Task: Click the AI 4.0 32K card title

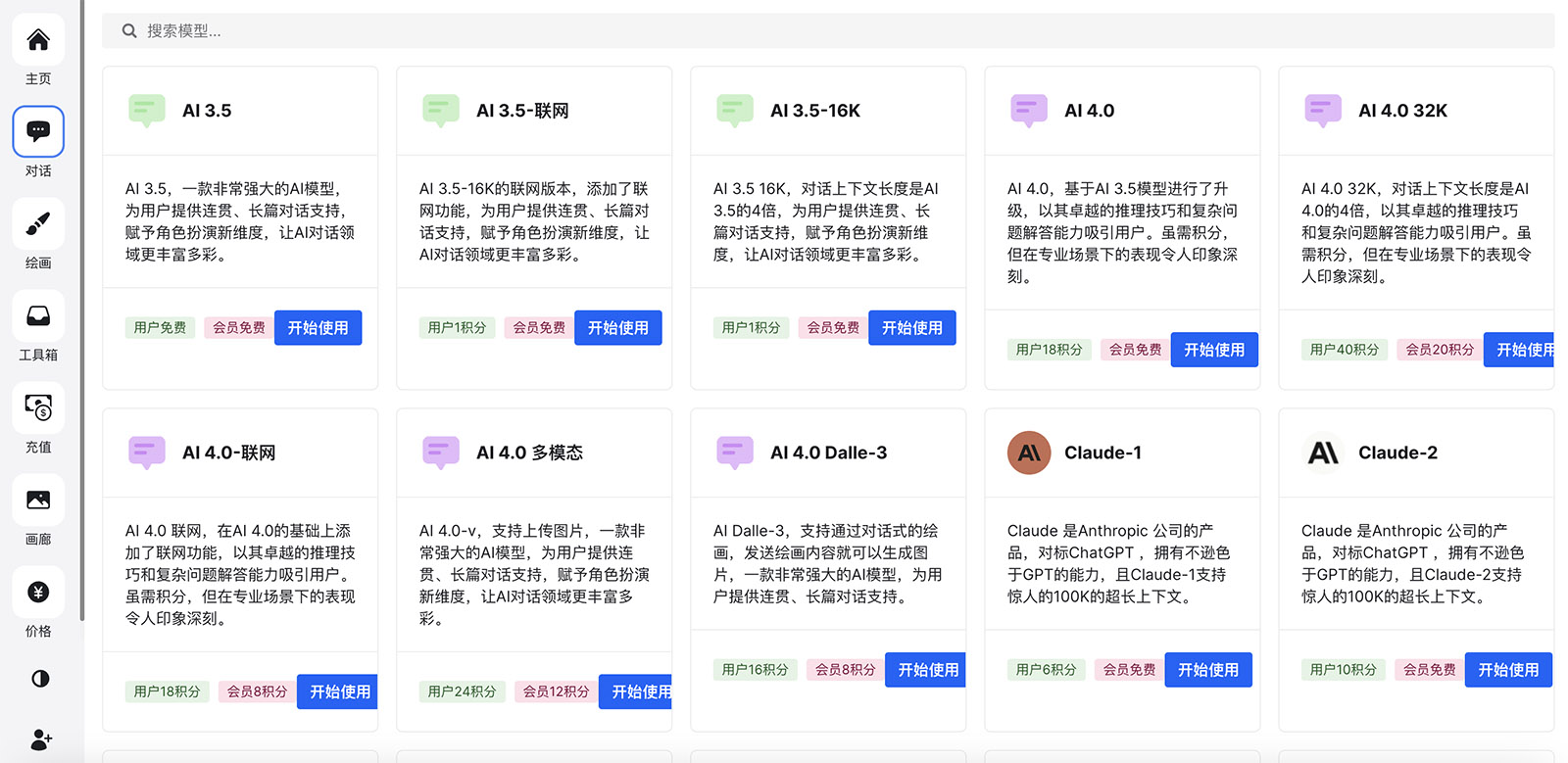Action: click(1403, 111)
